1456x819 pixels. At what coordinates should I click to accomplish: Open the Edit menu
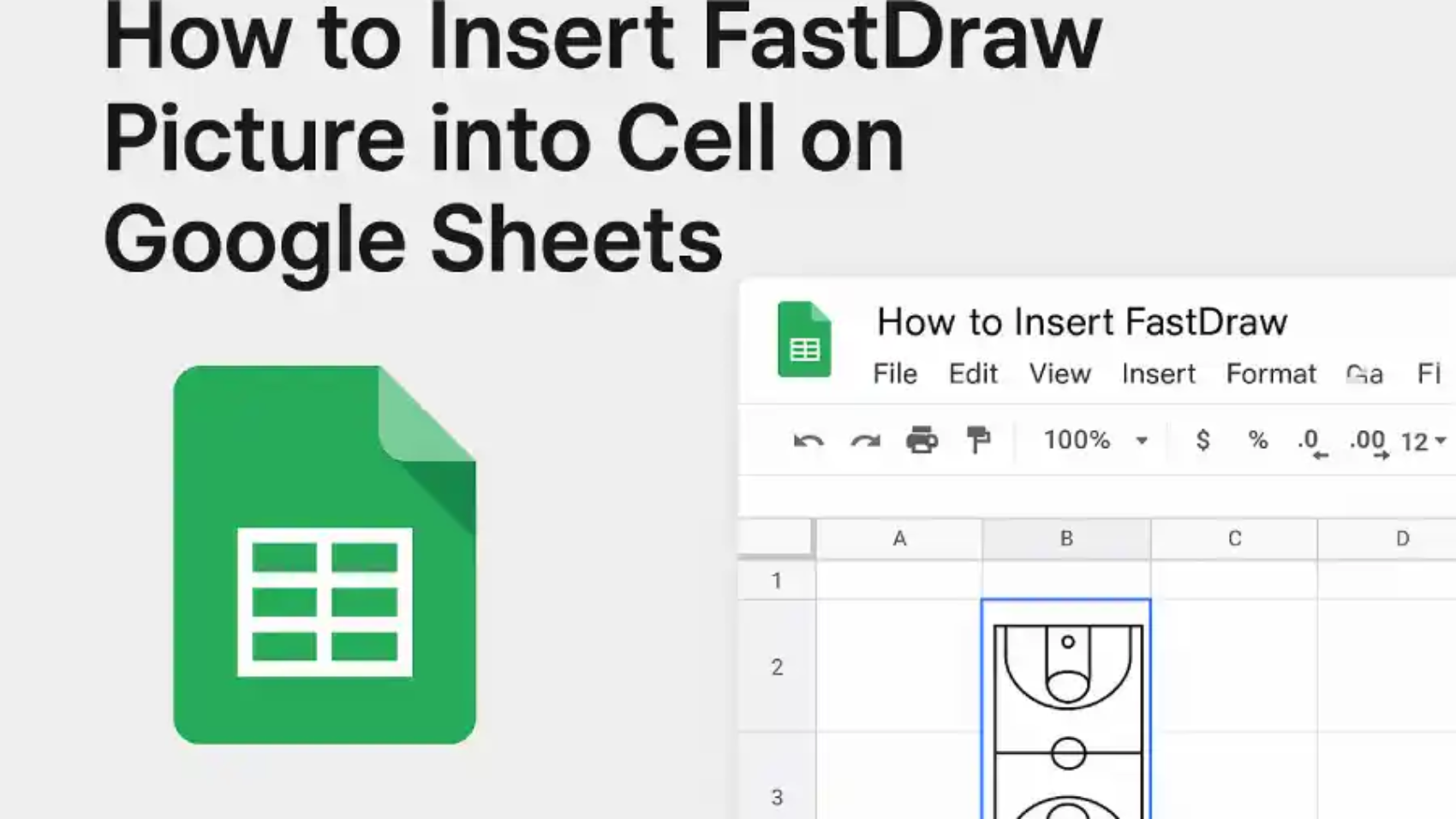973,374
